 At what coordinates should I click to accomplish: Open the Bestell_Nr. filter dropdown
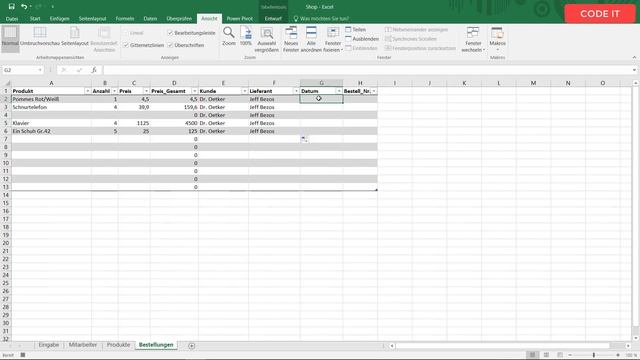pos(374,91)
